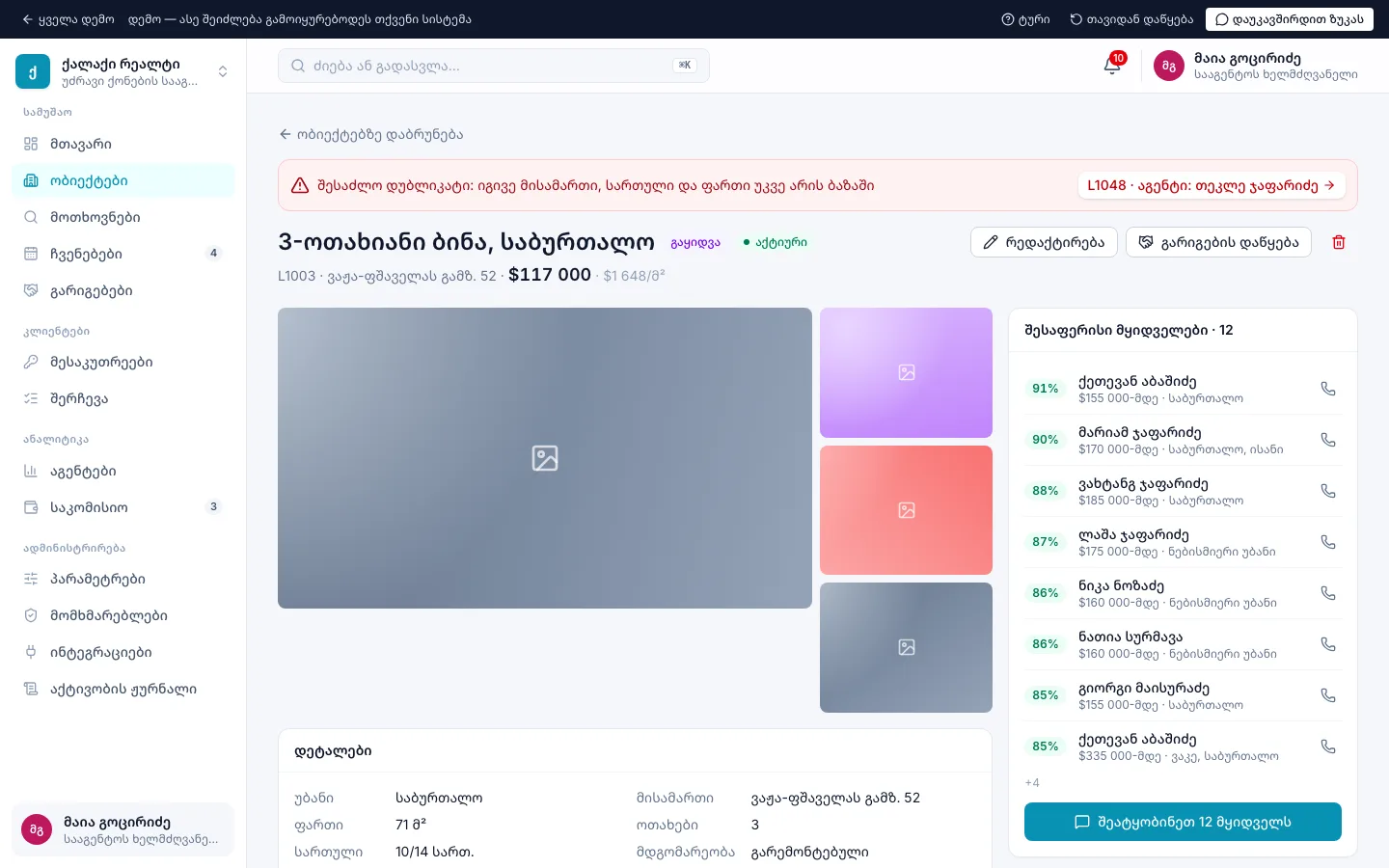This screenshot has width=1389, height=868.
Task: Call ნიკა ნოზაძე phone icon
Action: pos(1328,593)
